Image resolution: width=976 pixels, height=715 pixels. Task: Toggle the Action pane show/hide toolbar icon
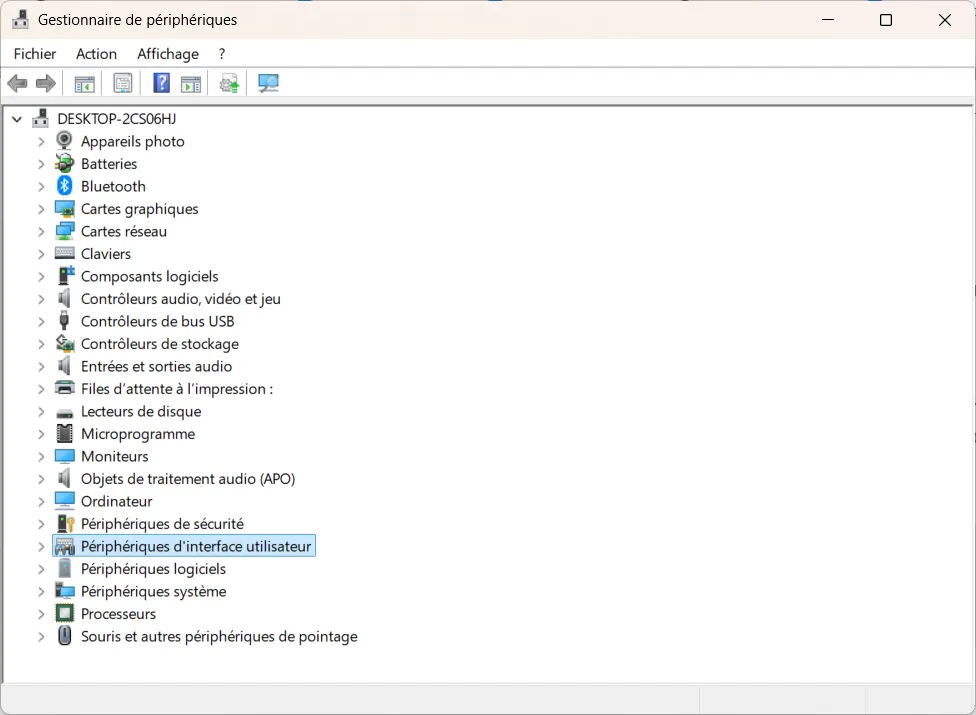[x=191, y=83]
